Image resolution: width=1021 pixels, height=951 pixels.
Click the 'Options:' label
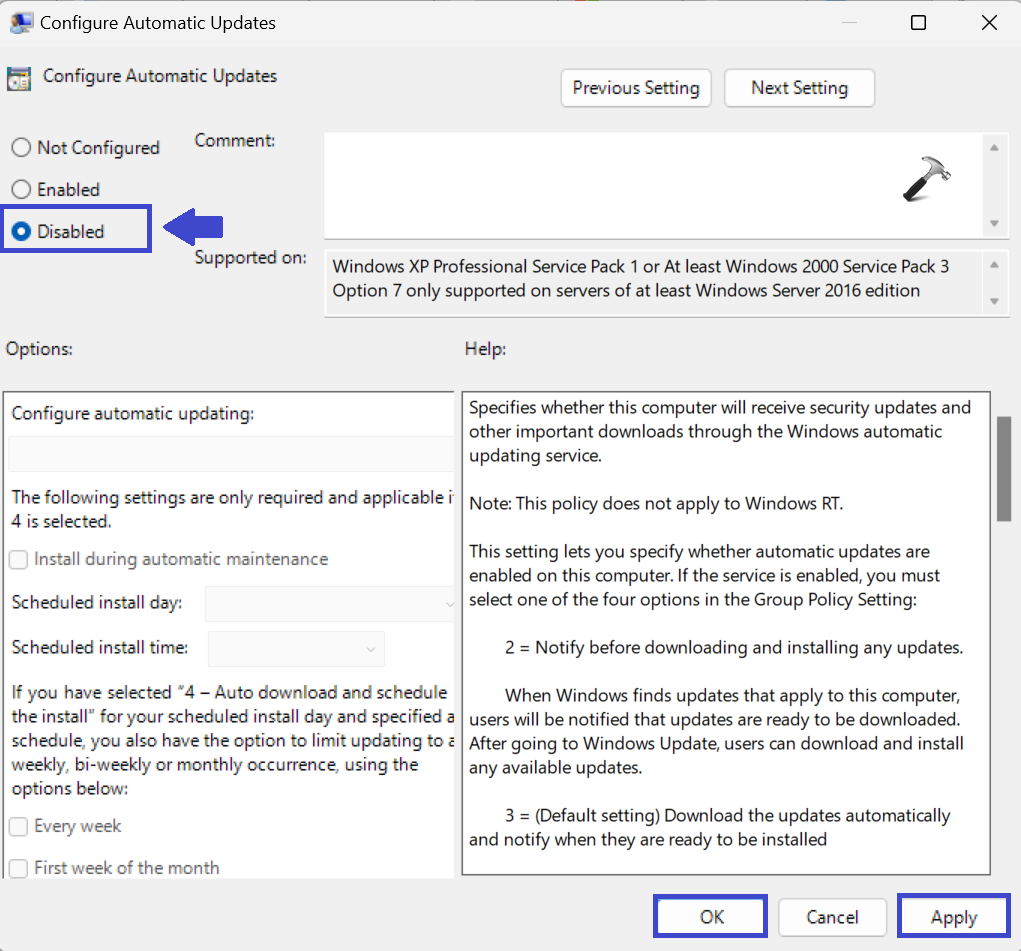39,349
